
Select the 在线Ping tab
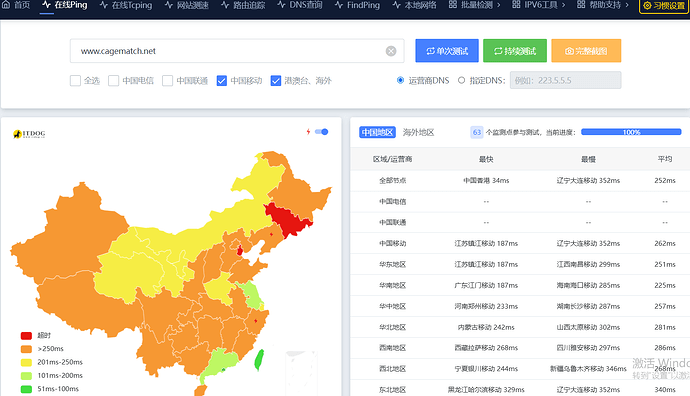click(x=65, y=5)
